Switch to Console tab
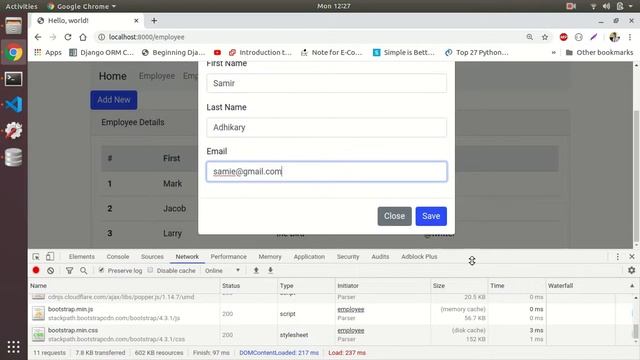The width and height of the screenshot is (640, 360). (x=118, y=257)
